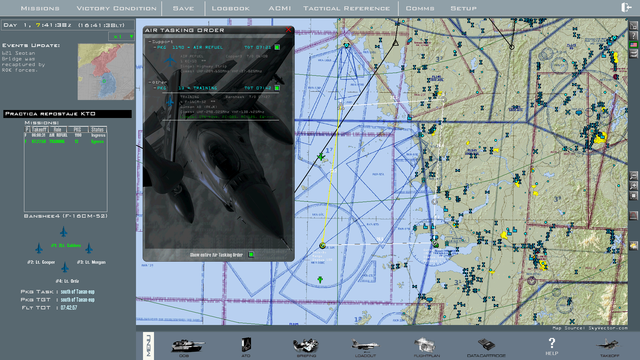640x360 pixels.
Task: Select the green TRAINING mission row
Action: pyautogui.click(x=65, y=141)
